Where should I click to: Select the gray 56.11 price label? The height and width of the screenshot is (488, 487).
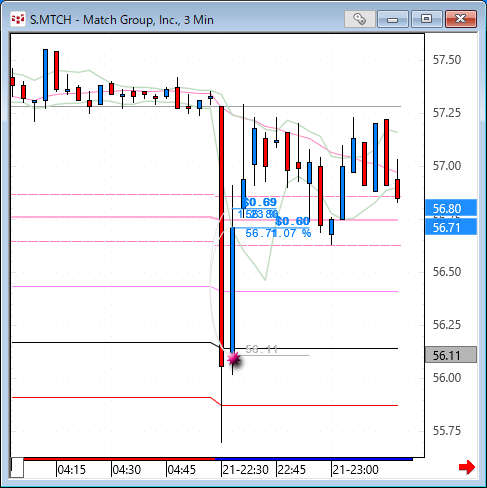(451, 355)
